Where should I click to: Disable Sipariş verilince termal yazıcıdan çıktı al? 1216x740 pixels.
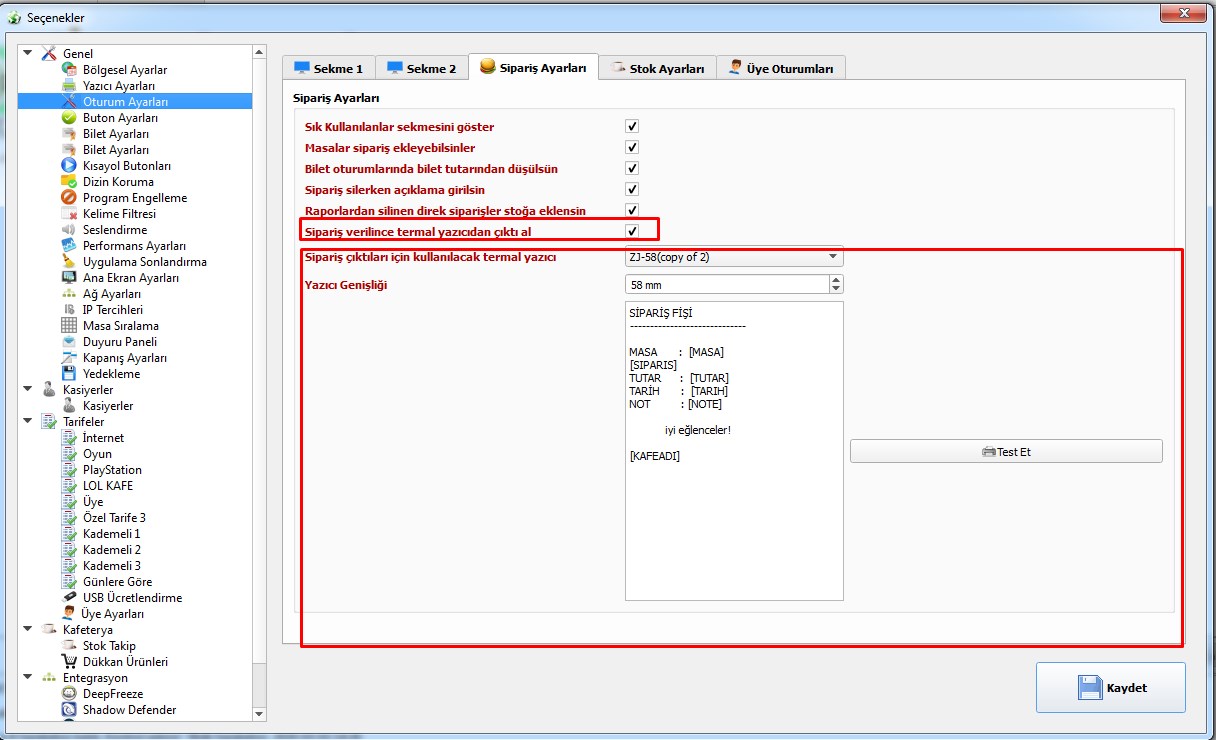632,232
